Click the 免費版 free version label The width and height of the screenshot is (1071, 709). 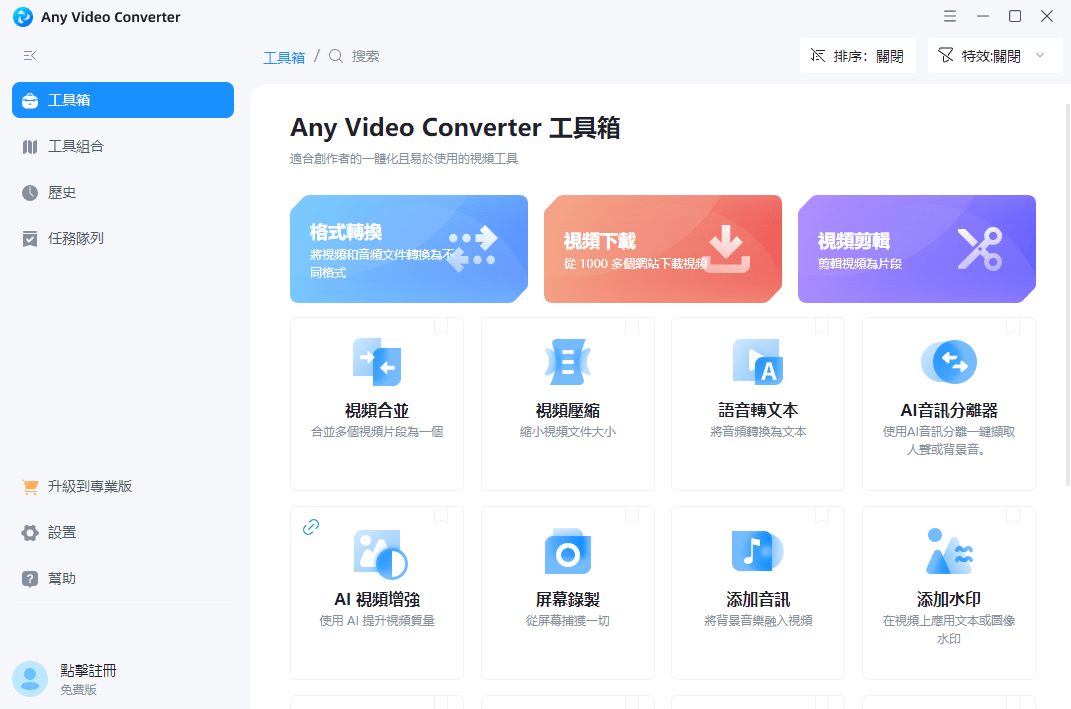(79, 690)
